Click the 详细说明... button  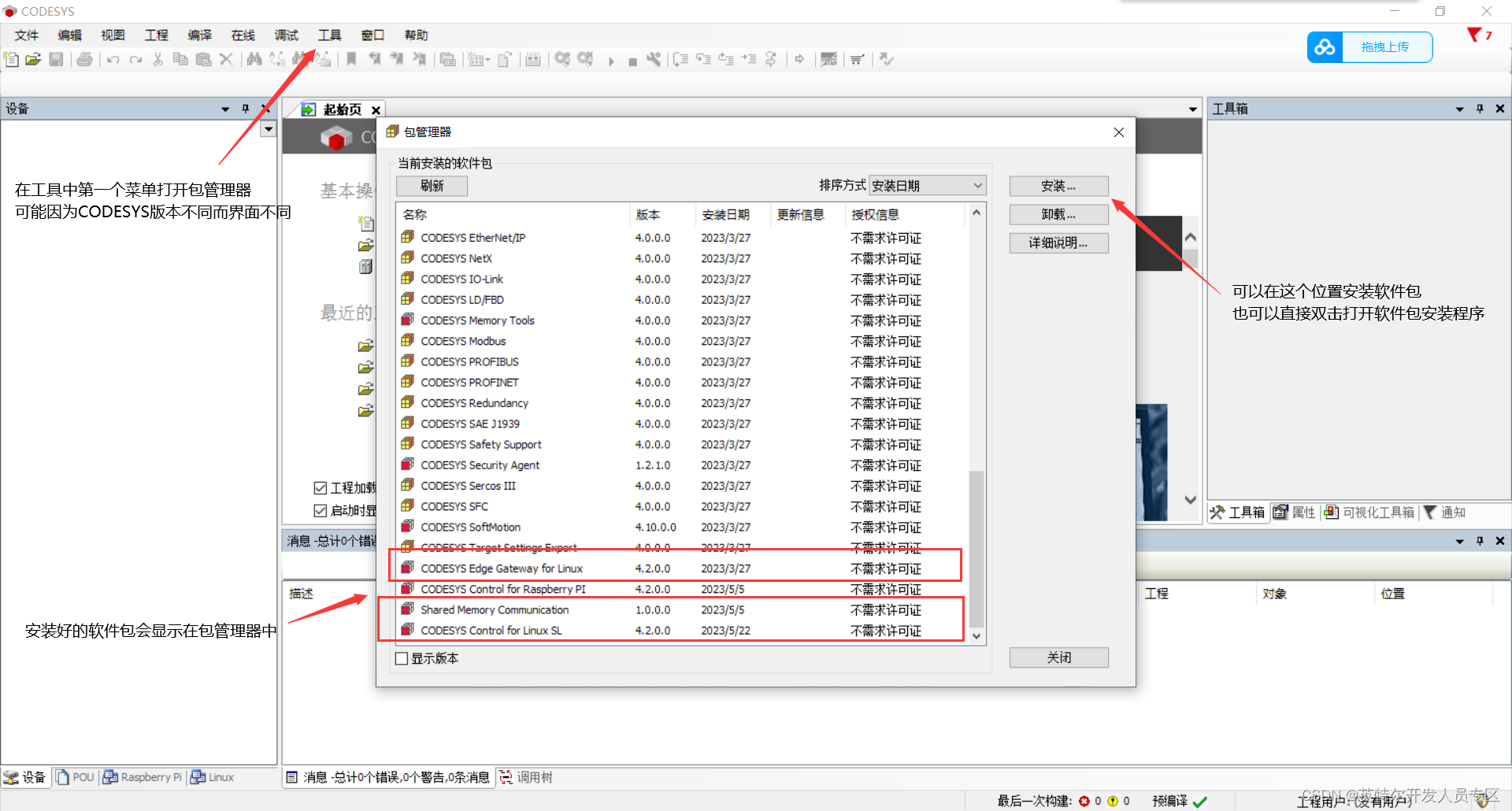[x=1058, y=243]
